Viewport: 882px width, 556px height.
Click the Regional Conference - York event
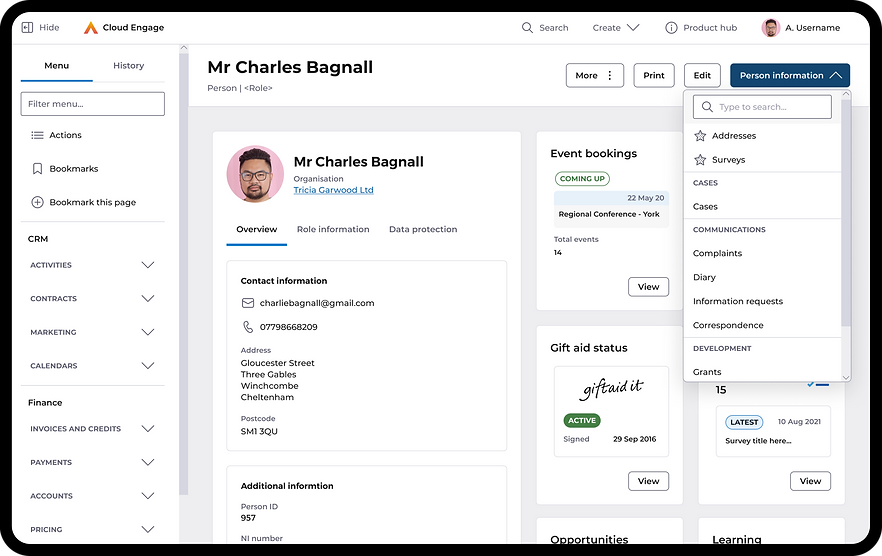coord(609,214)
